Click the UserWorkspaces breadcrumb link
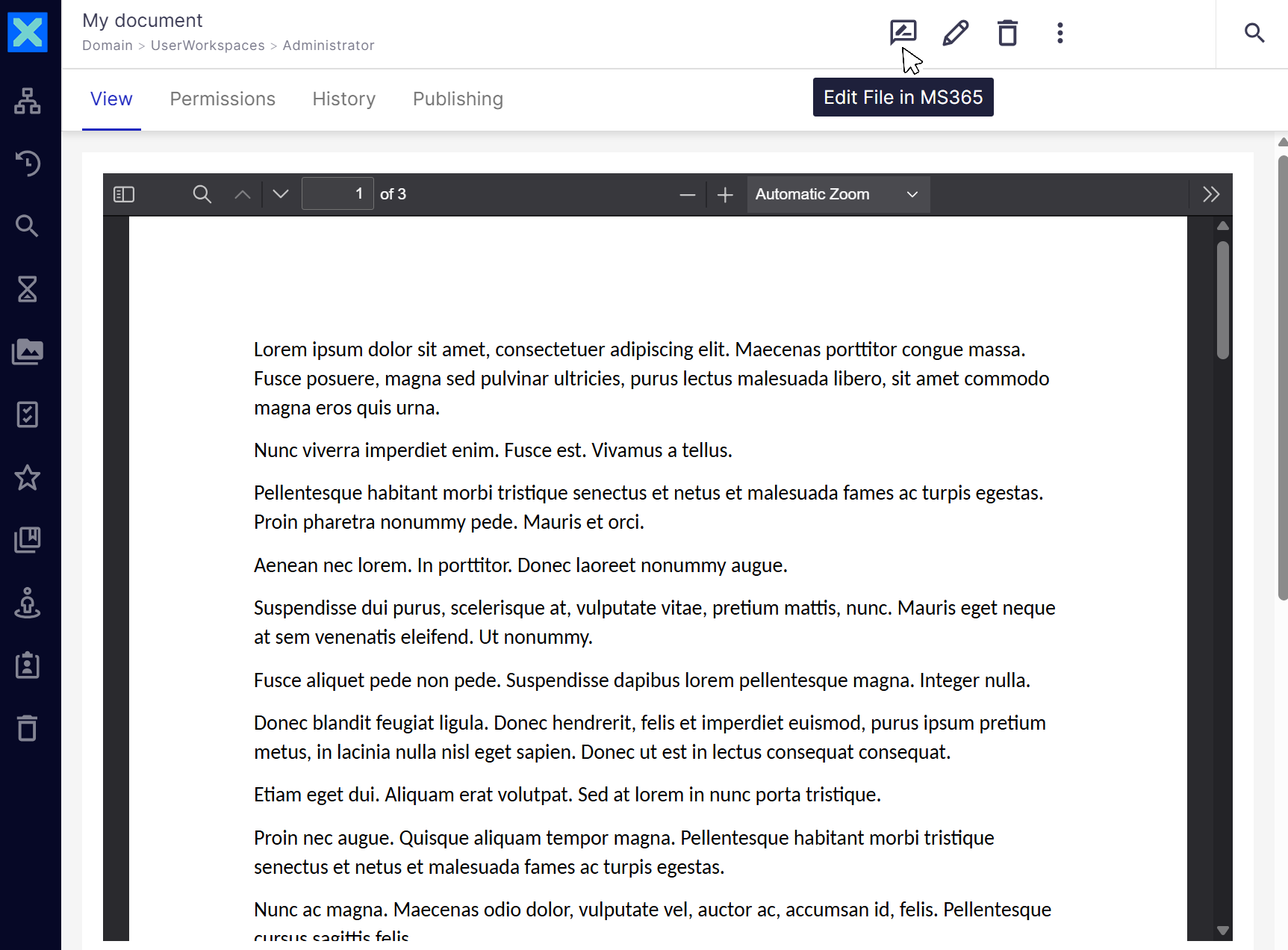 pos(208,46)
